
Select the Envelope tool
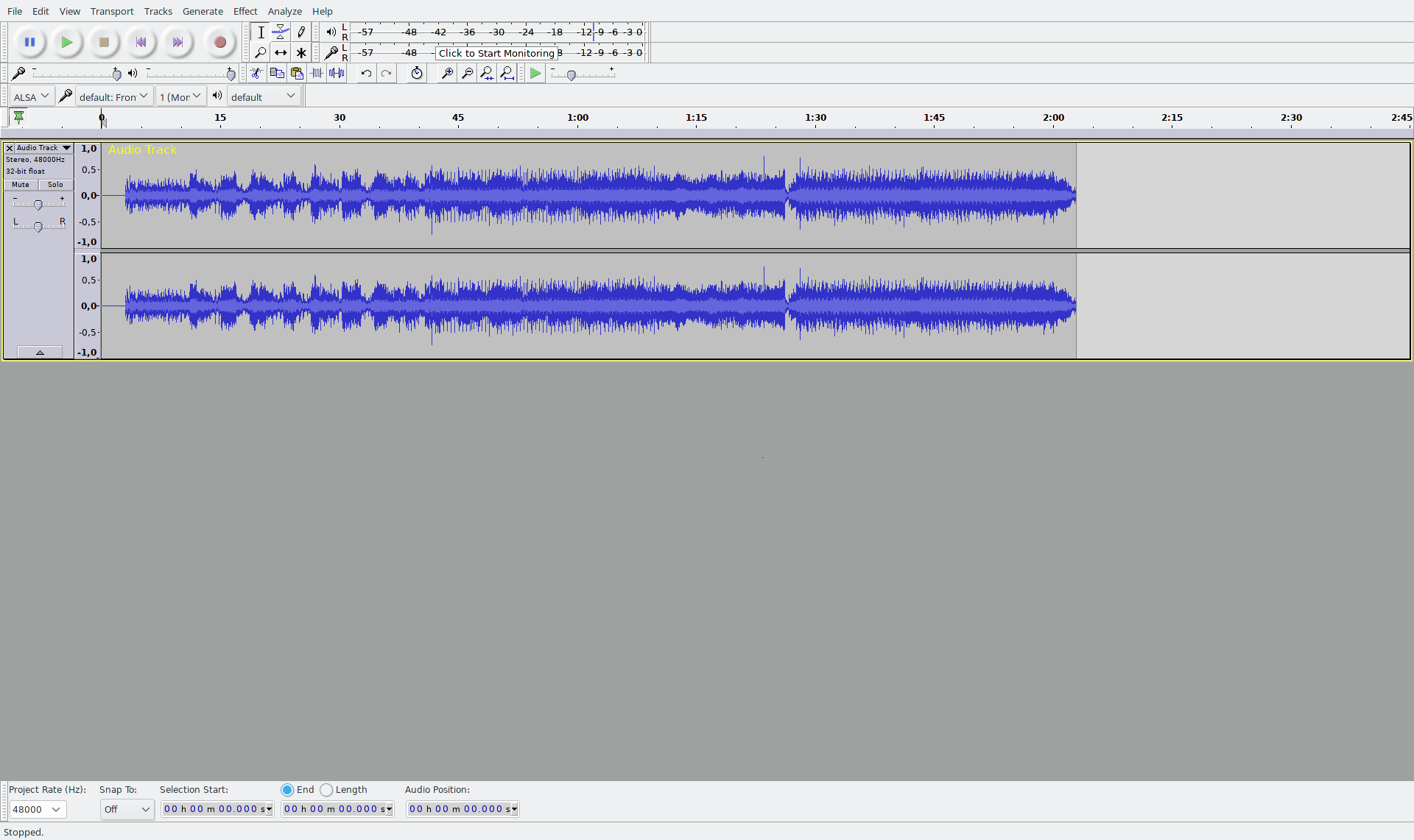pyautogui.click(x=281, y=32)
